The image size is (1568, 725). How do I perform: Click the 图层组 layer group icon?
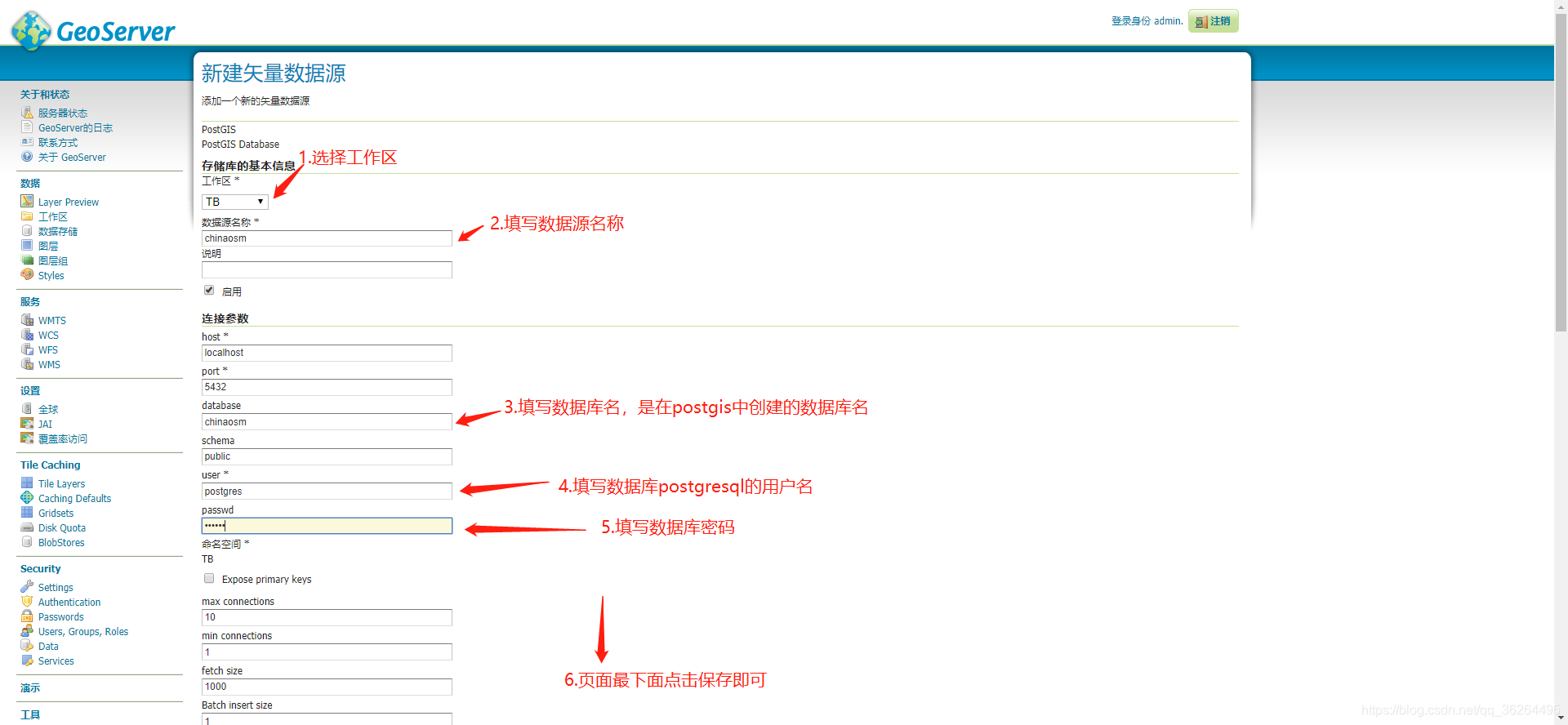[x=27, y=260]
